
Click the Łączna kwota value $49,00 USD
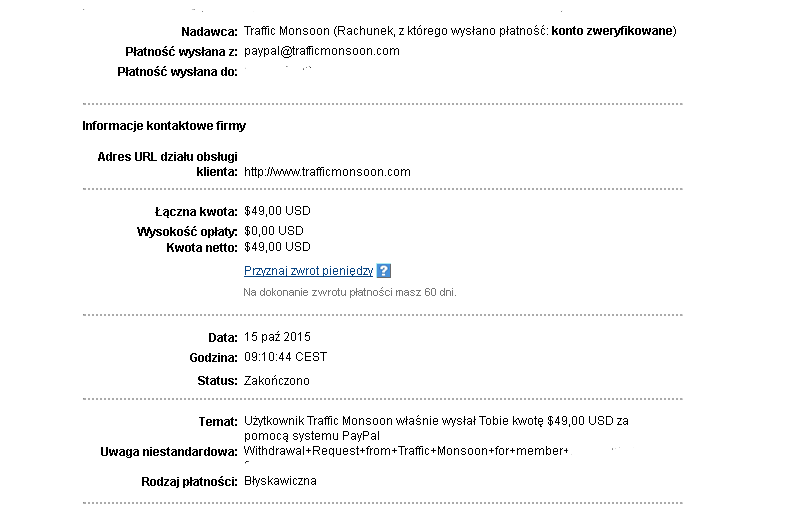[x=277, y=211]
